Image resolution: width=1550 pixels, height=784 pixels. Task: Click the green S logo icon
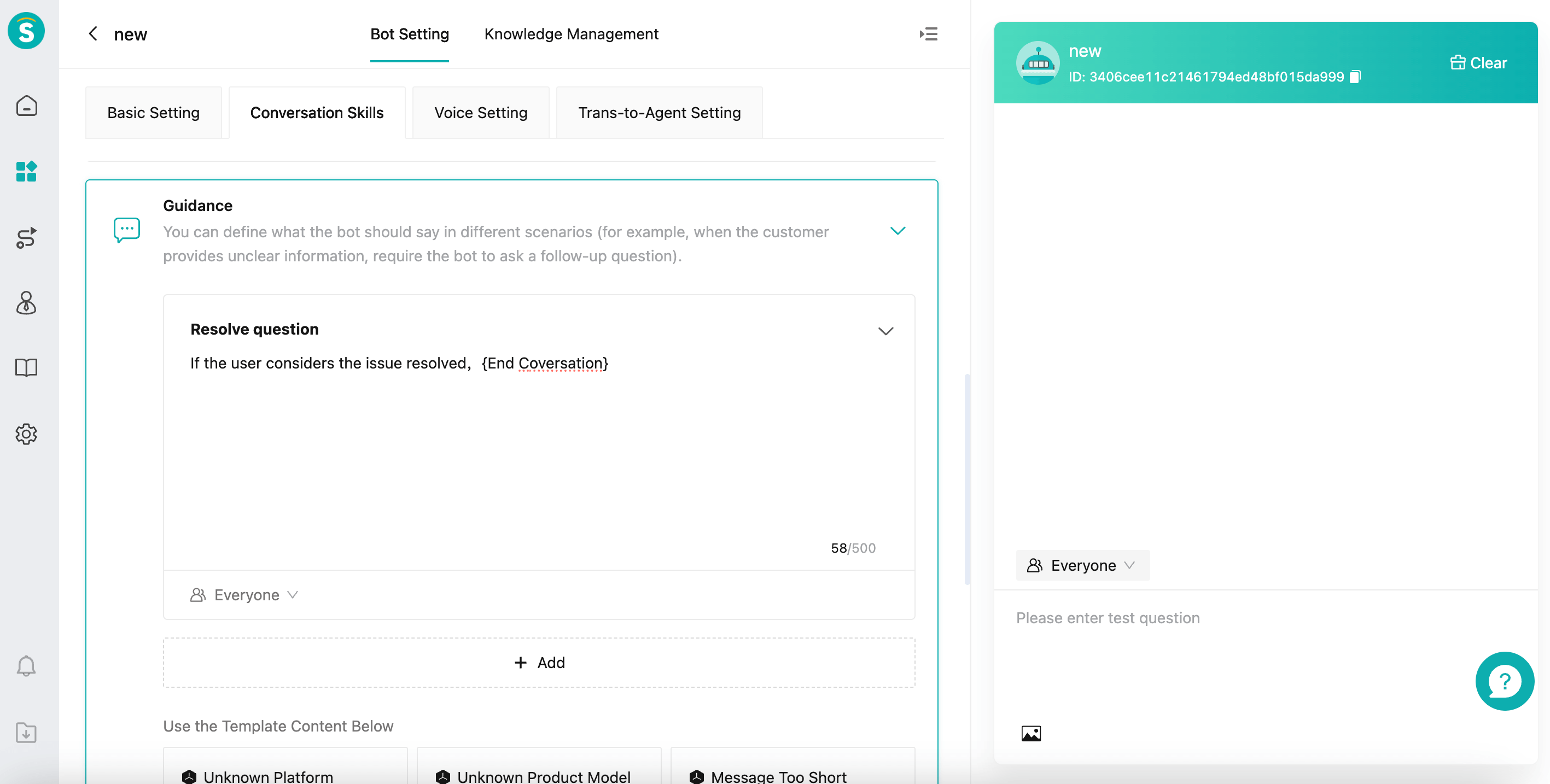click(26, 31)
